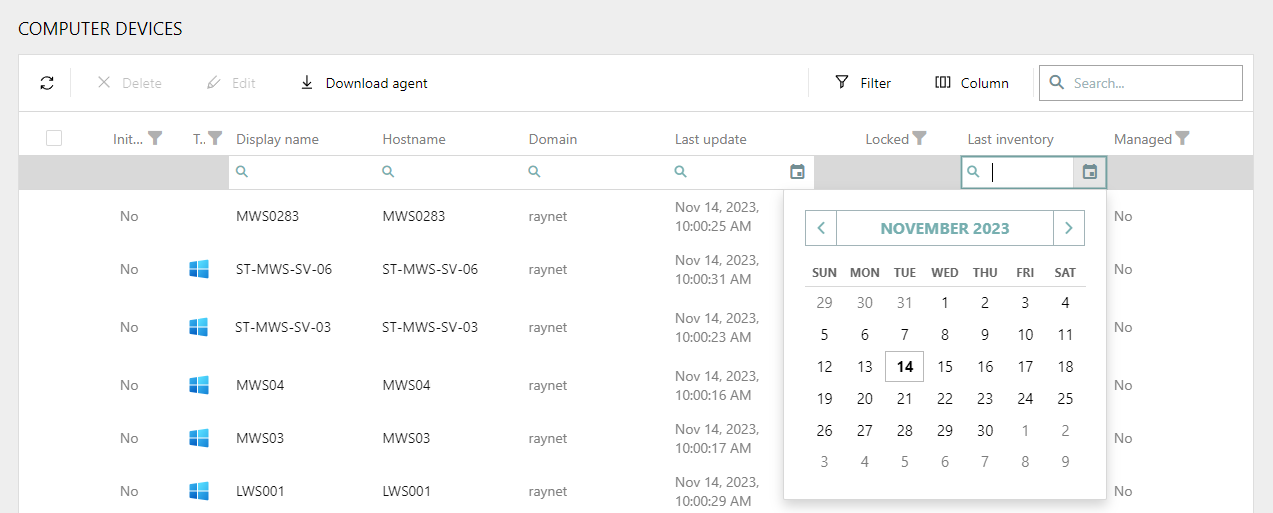The height and width of the screenshot is (513, 1273).
Task: Sort by Domain column header
Action: (x=553, y=139)
